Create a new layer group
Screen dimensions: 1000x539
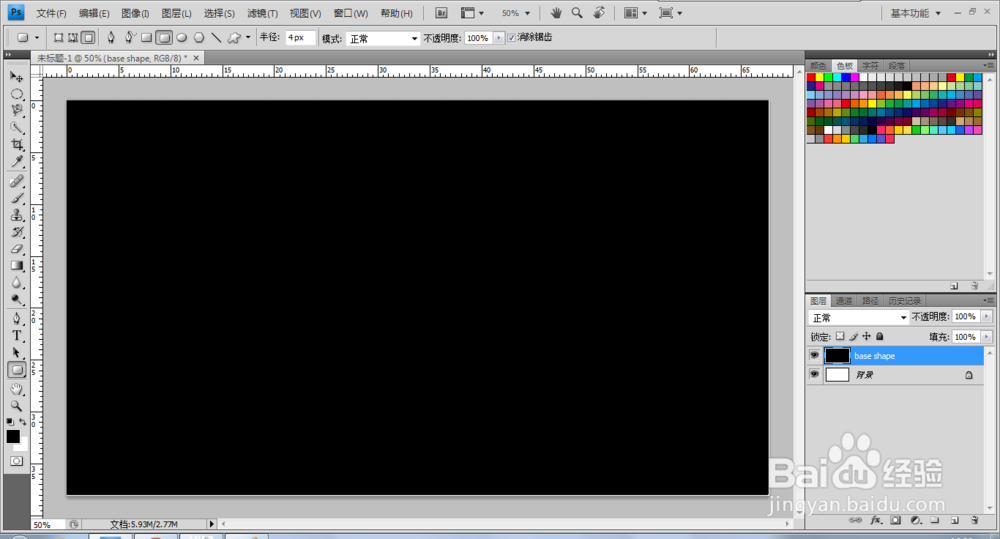pos(935,521)
